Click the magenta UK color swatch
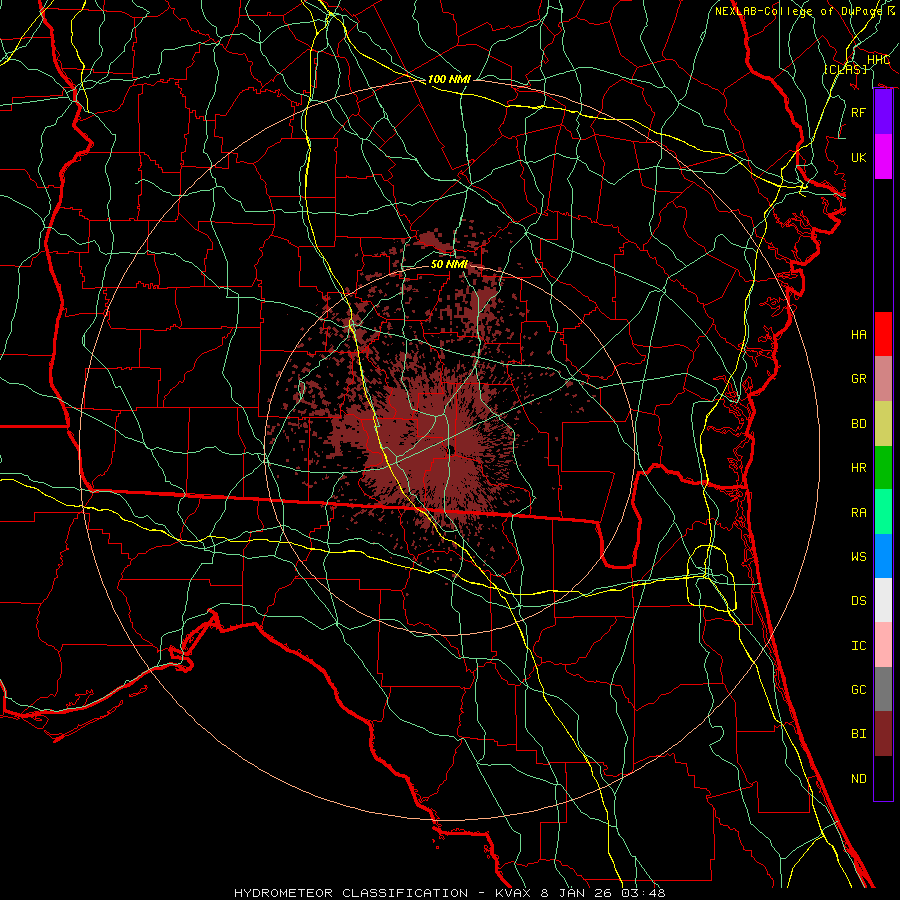900x900 pixels. [883, 157]
